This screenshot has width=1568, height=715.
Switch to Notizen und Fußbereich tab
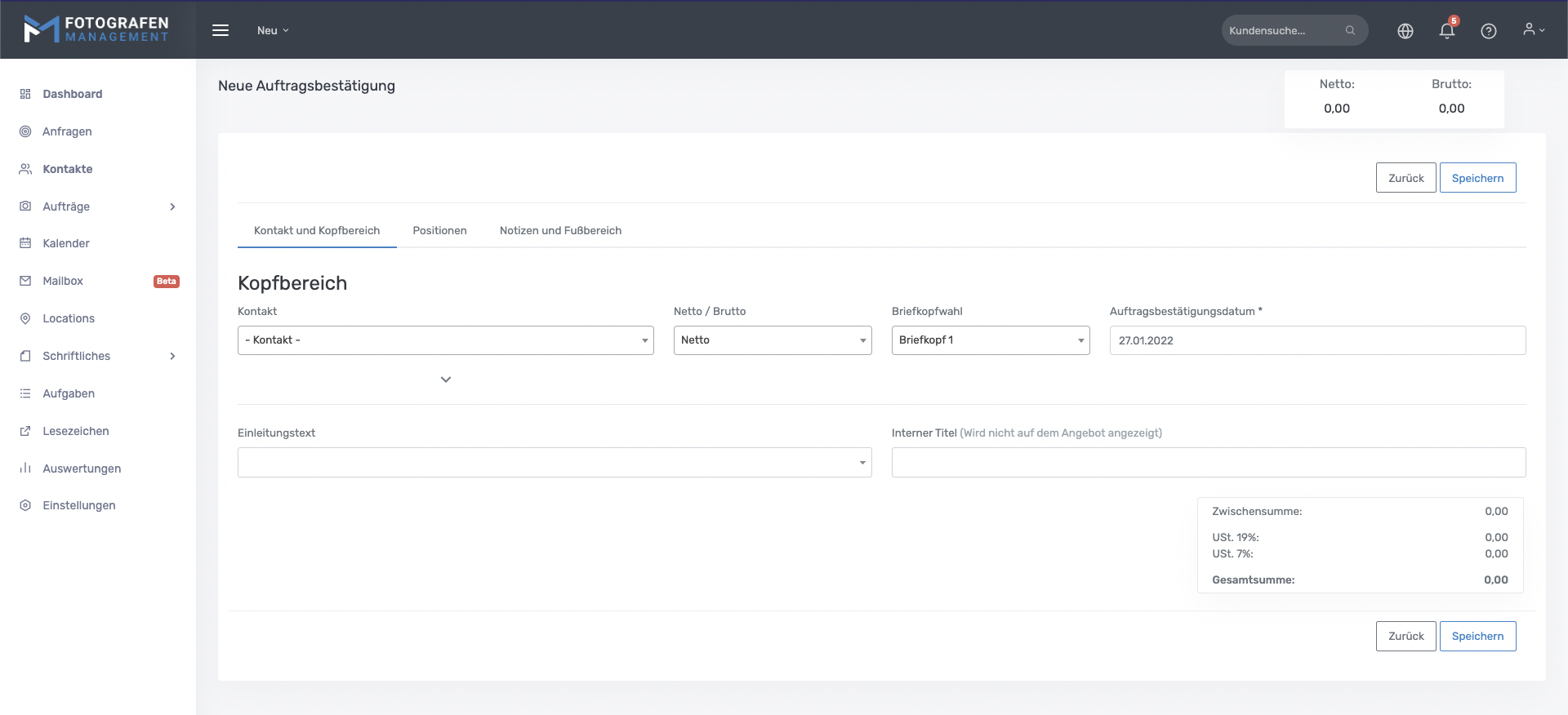[560, 231]
